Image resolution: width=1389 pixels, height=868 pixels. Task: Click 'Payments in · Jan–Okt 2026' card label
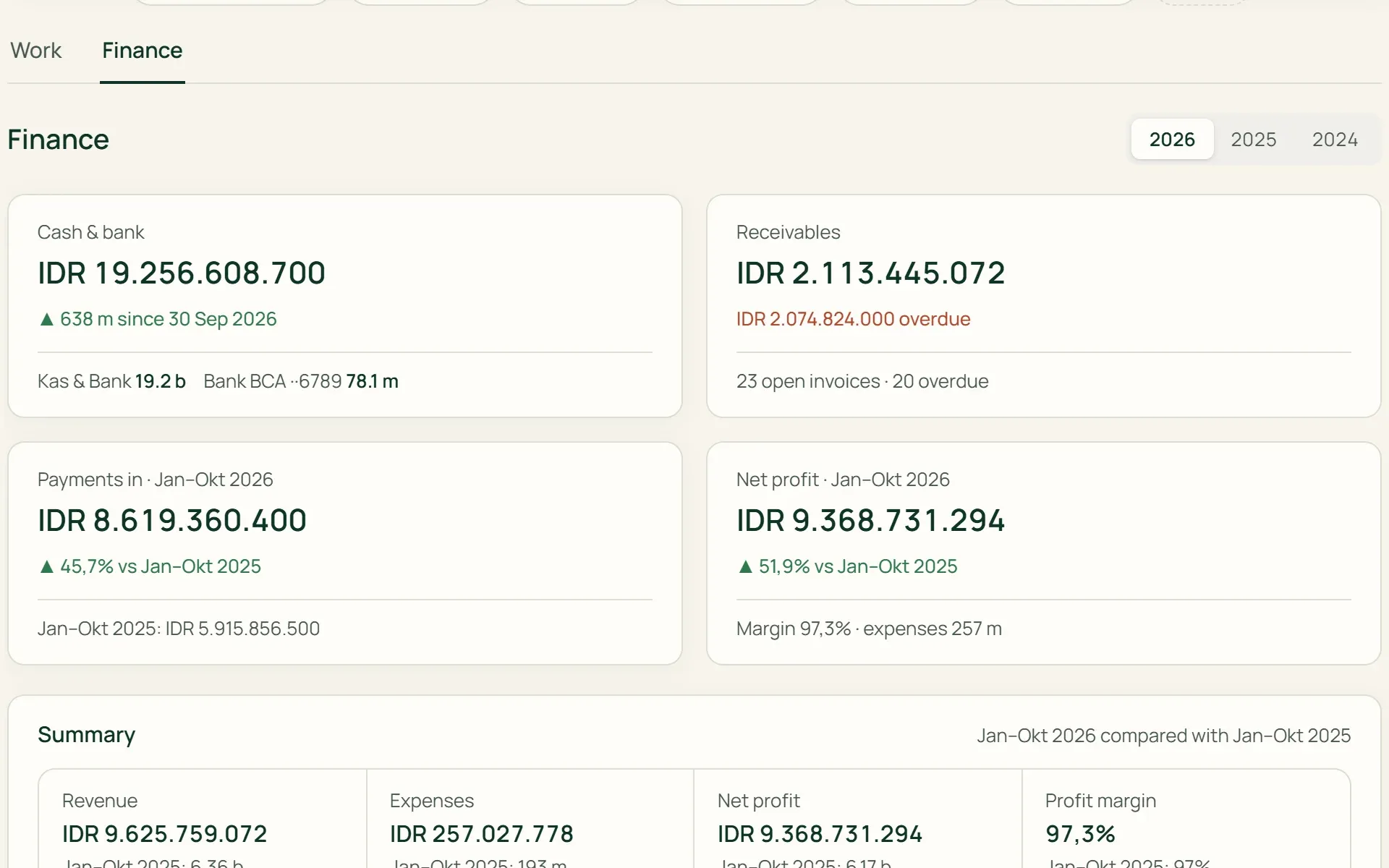tap(155, 480)
